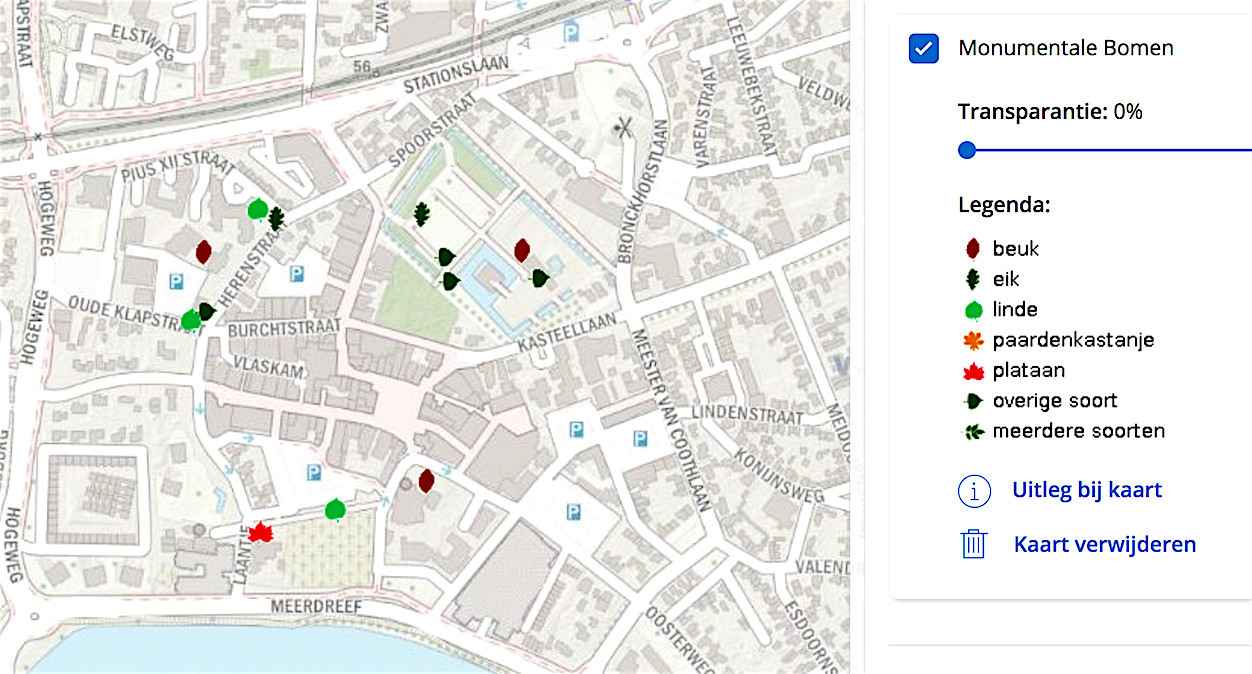Image resolution: width=1252 pixels, height=674 pixels.
Task: Select the eik tree marker near Spoorstraat
Action: click(x=422, y=214)
